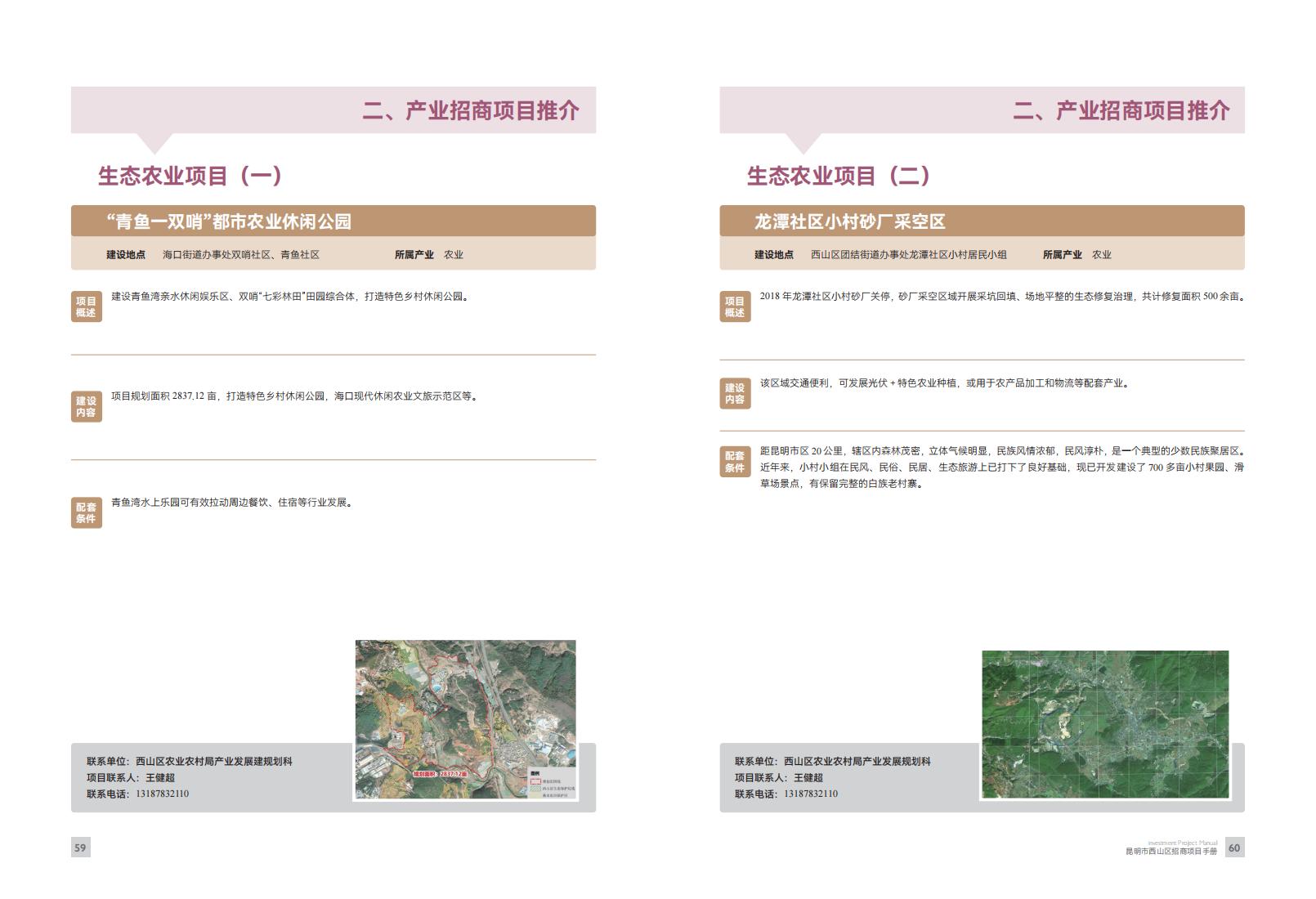
Task: Click the right page 所属产业 label
Action: pyautogui.click(x=1063, y=255)
